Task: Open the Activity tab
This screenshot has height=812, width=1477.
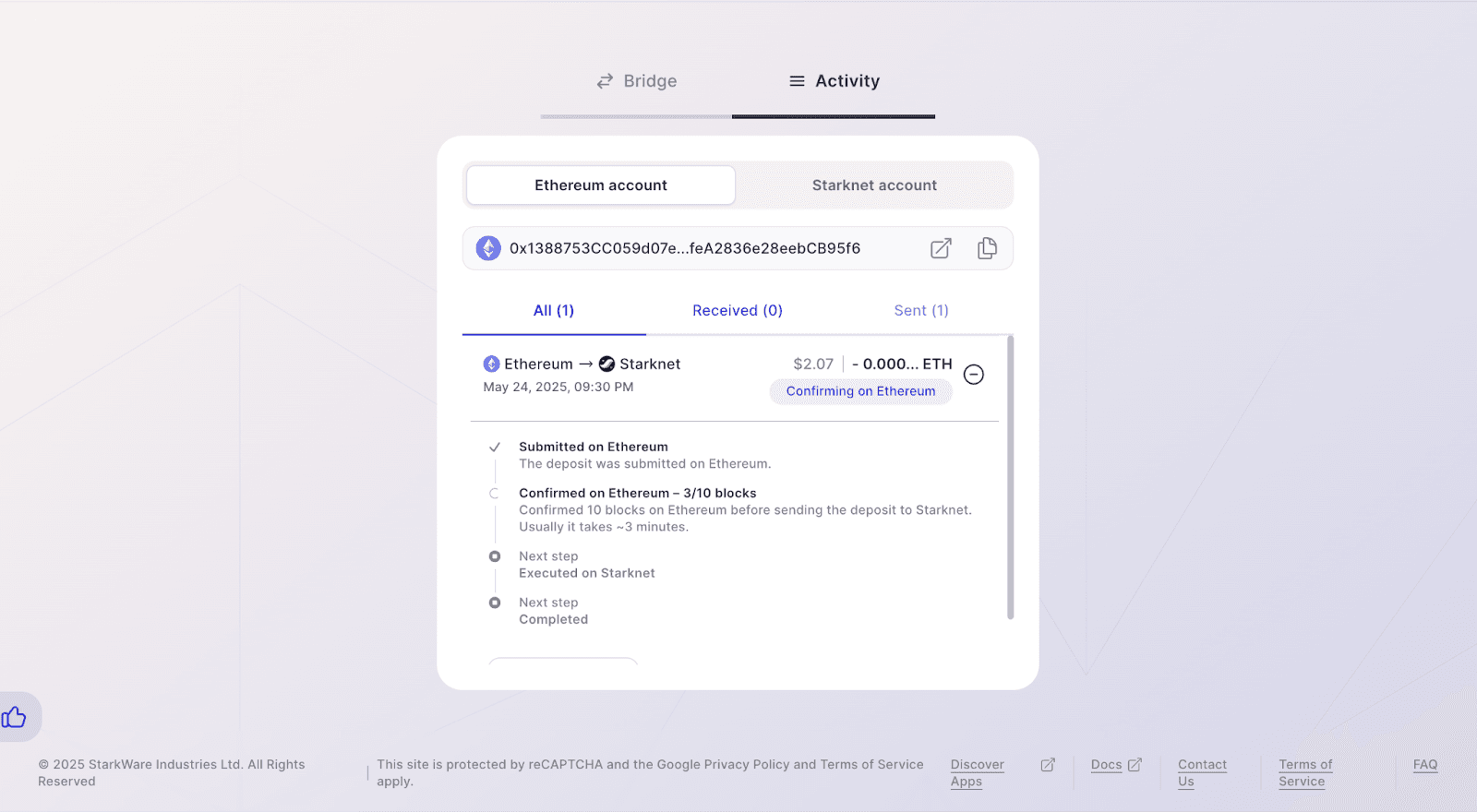Action: (x=834, y=81)
